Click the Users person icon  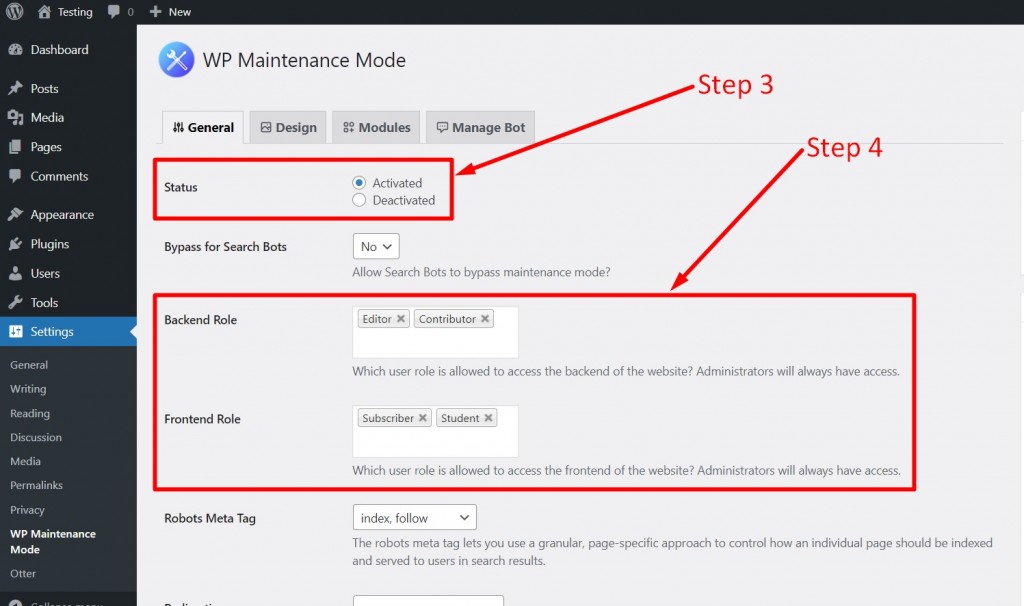(16, 273)
